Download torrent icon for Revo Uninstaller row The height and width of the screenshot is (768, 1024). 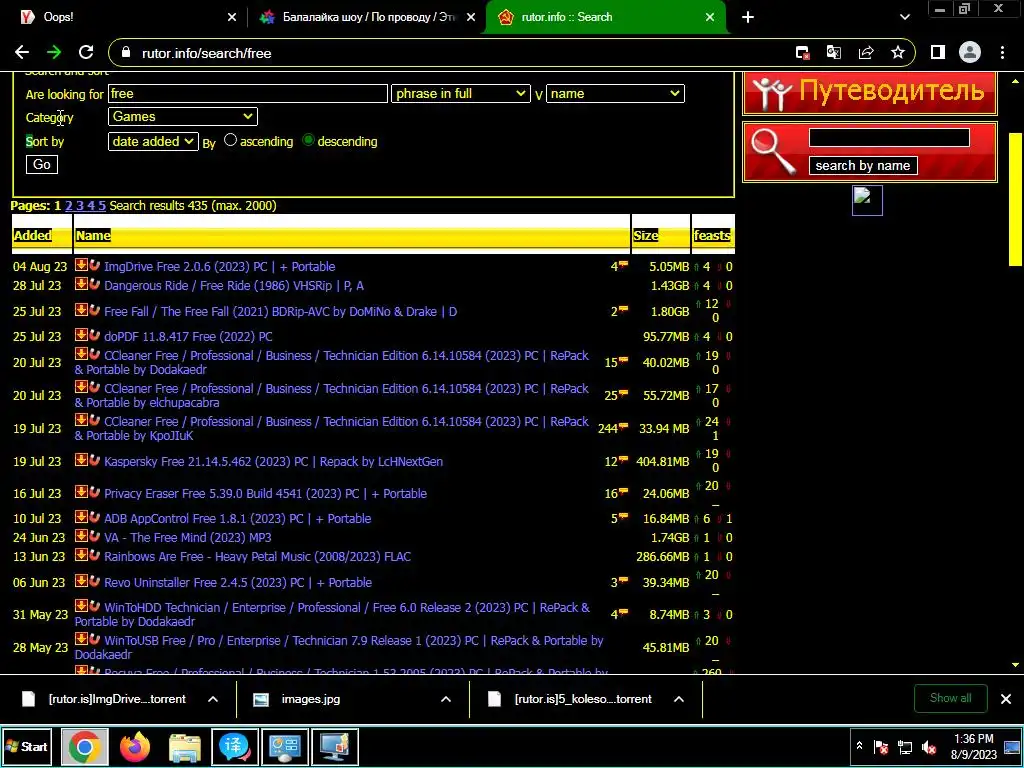click(x=81, y=581)
